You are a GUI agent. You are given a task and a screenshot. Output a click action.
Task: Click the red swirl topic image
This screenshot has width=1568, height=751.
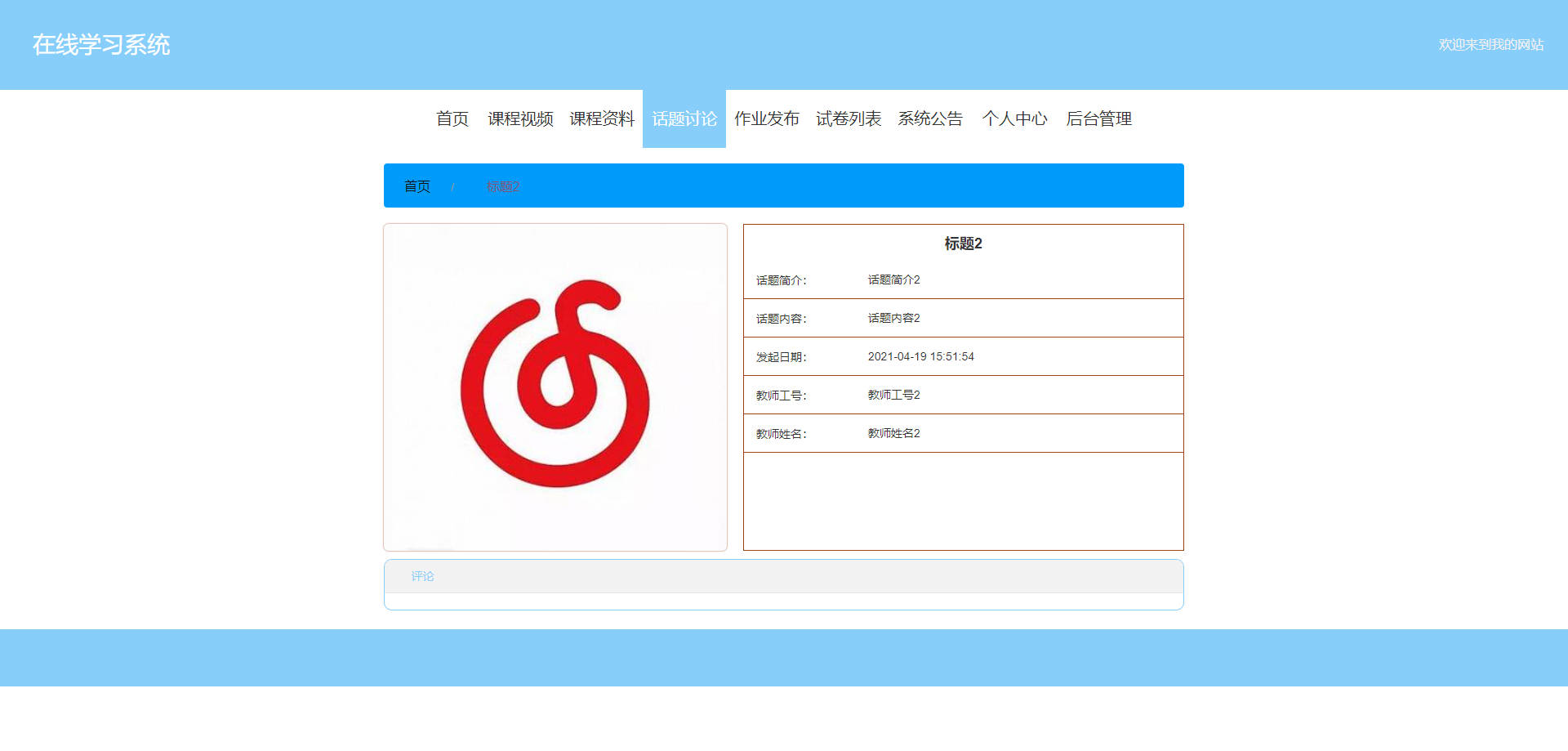click(555, 387)
